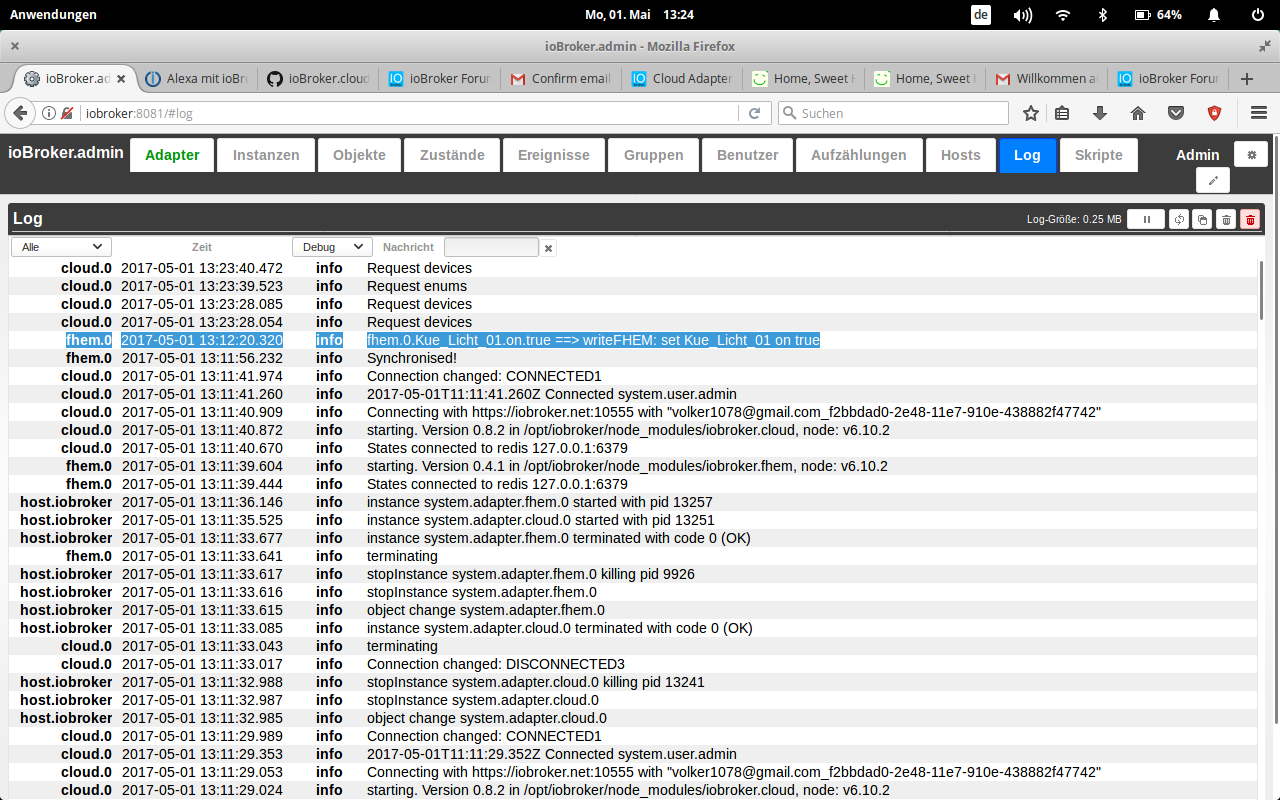Image resolution: width=1280 pixels, height=800 pixels.
Task: Pause the log output
Action: 1146,219
